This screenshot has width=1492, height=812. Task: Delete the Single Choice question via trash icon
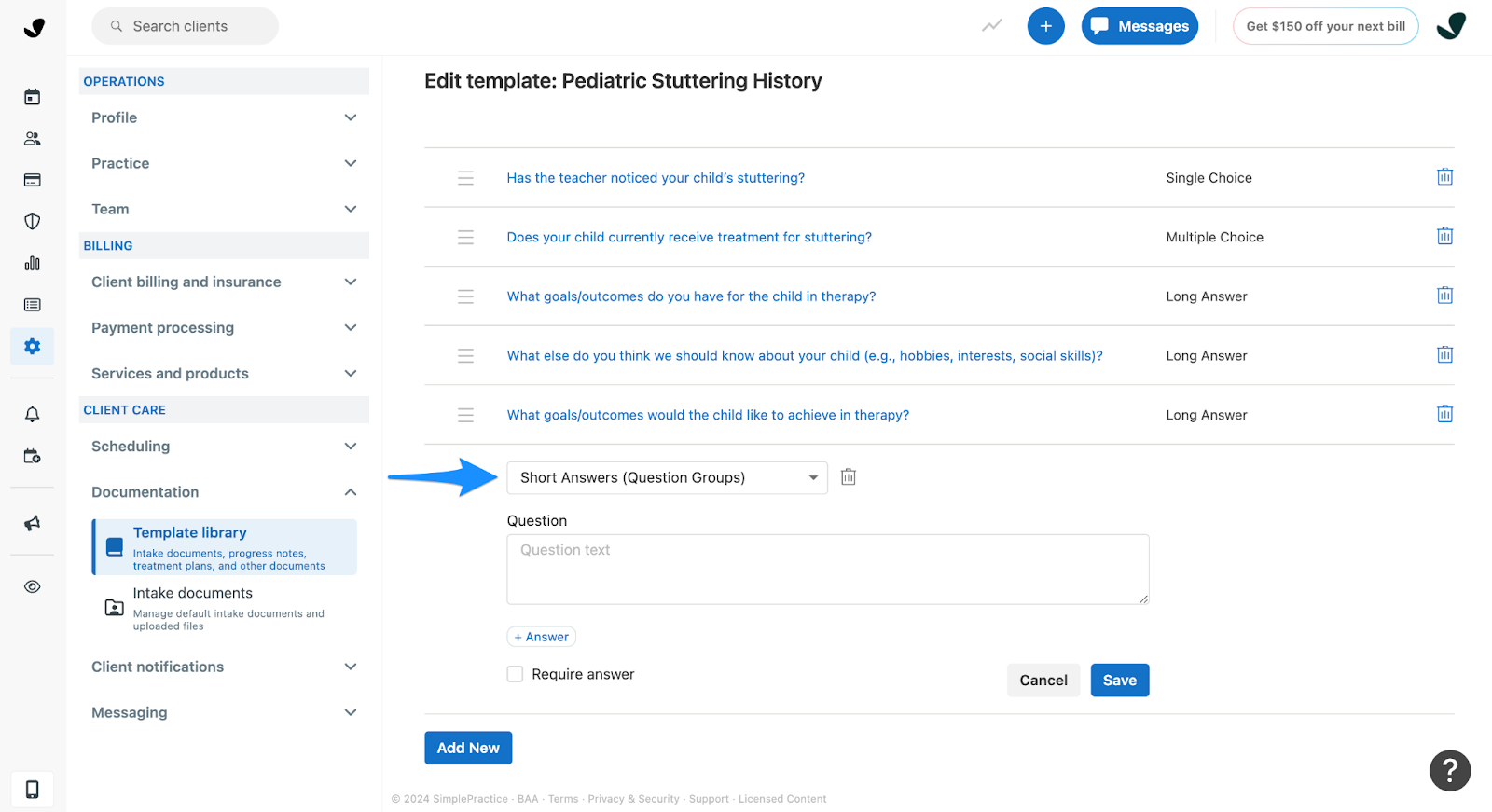click(x=1444, y=176)
